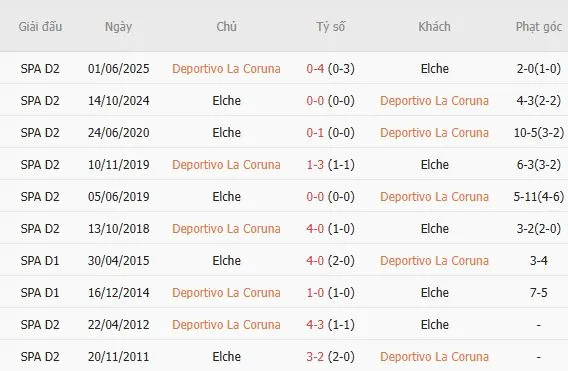Select Elche away team on 10/11/2019
Image resolution: width=568 pixels, height=371 pixels.
(x=435, y=165)
